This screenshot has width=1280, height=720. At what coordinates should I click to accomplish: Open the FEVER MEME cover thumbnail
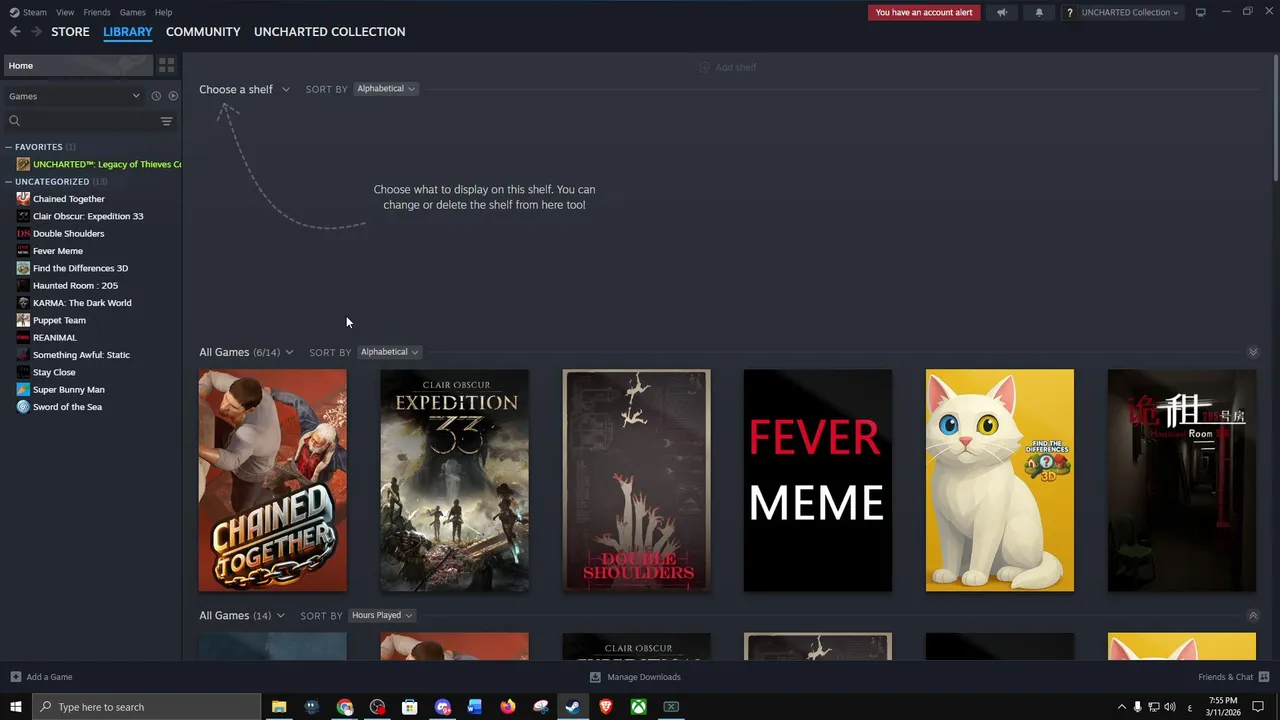[x=818, y=481]
